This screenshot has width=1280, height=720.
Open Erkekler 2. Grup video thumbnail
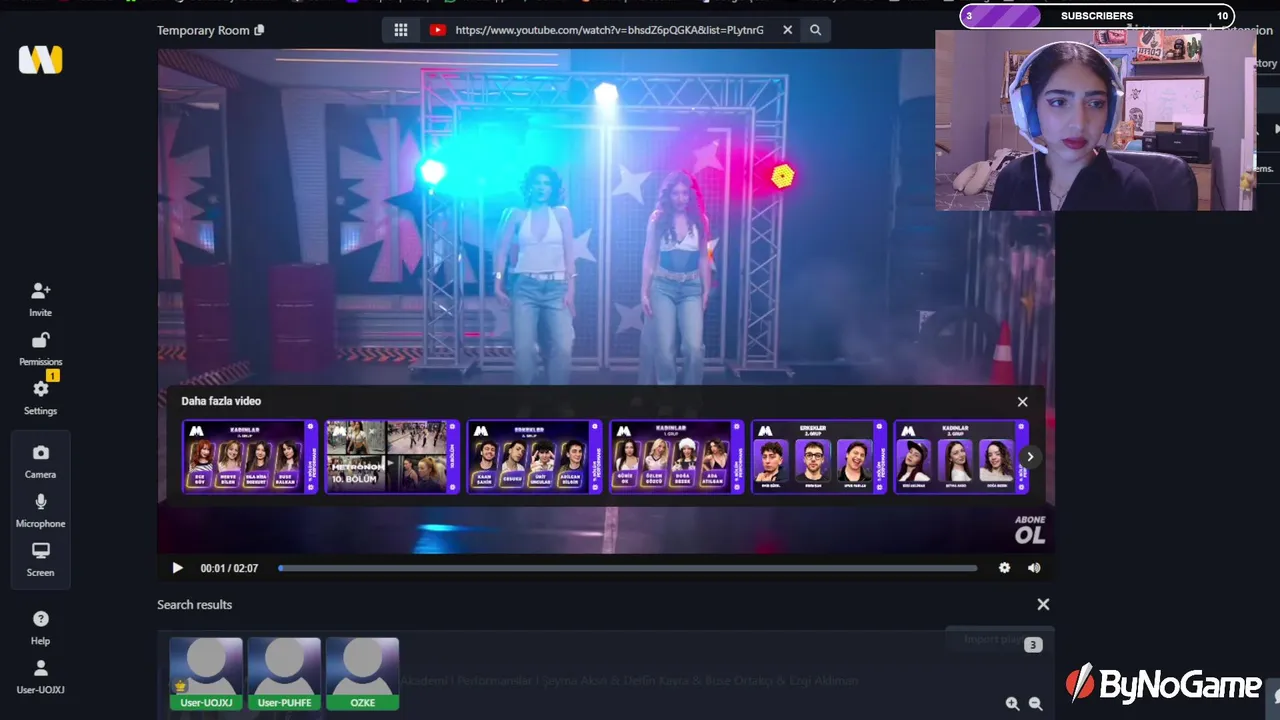(818, 457)
